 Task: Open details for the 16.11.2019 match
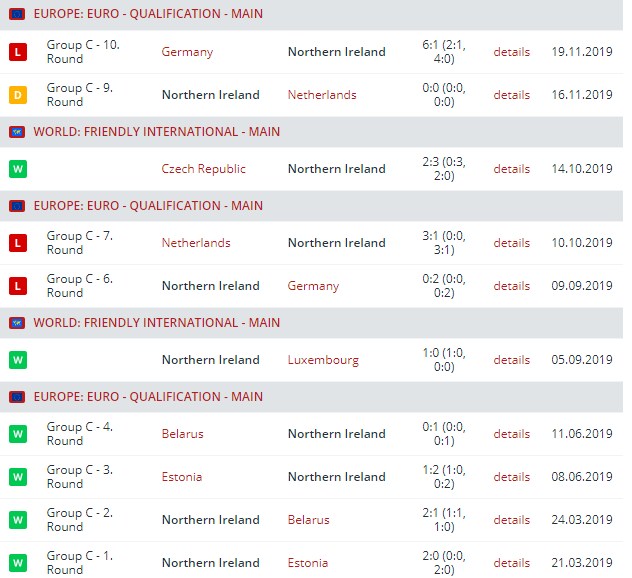[x=511, y=95]
